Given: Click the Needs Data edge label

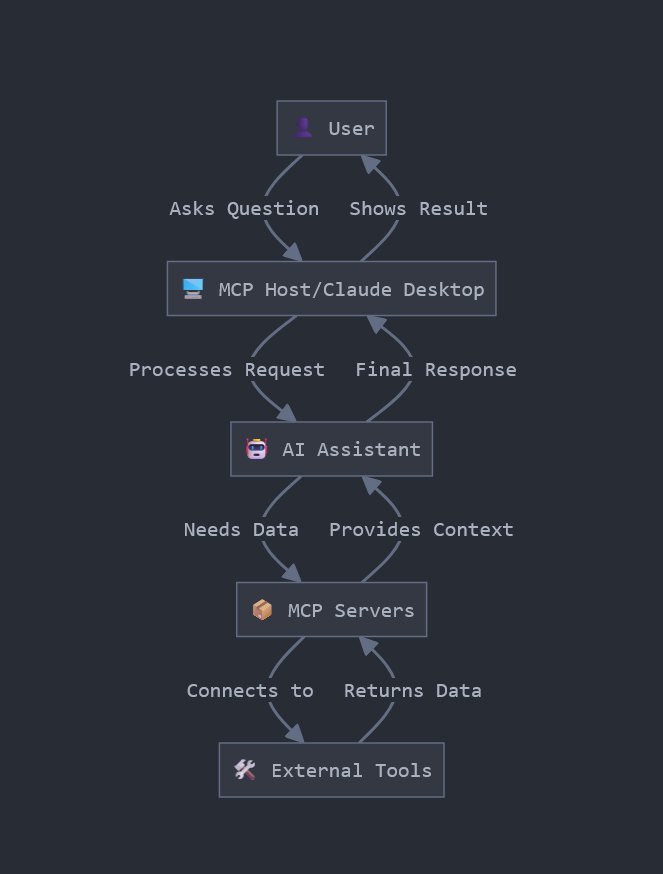Looking at the screenshot, I should (x=241, y=529).
